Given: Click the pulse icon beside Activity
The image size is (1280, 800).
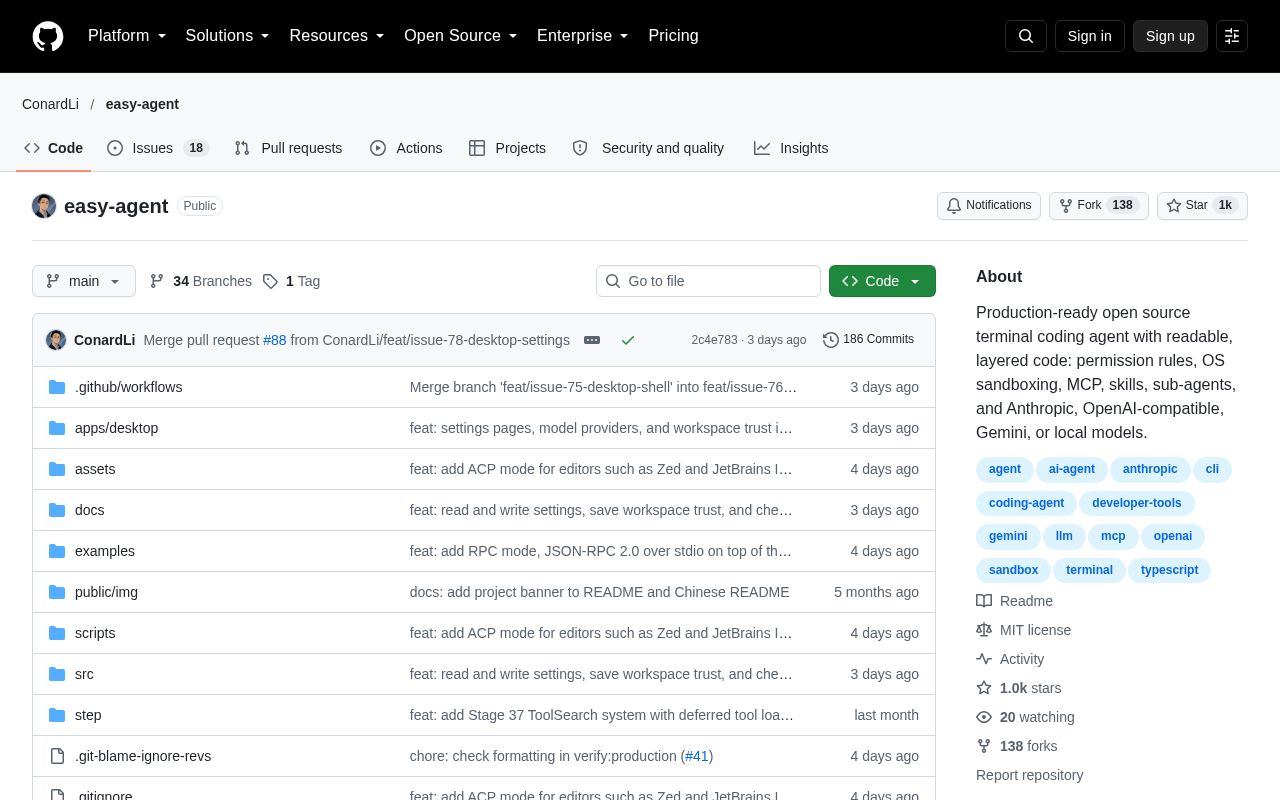Looking at the screenshot, I should (984, 659).
